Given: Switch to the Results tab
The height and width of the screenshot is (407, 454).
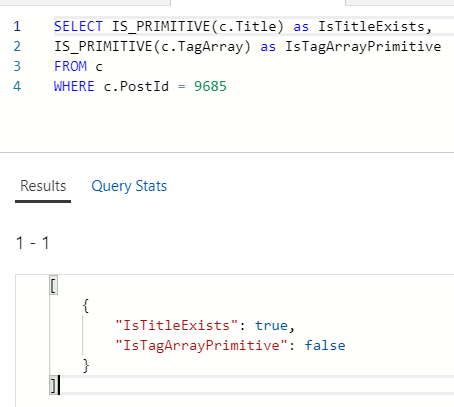Looking at the screenshot, I should [x=43, y=186].
